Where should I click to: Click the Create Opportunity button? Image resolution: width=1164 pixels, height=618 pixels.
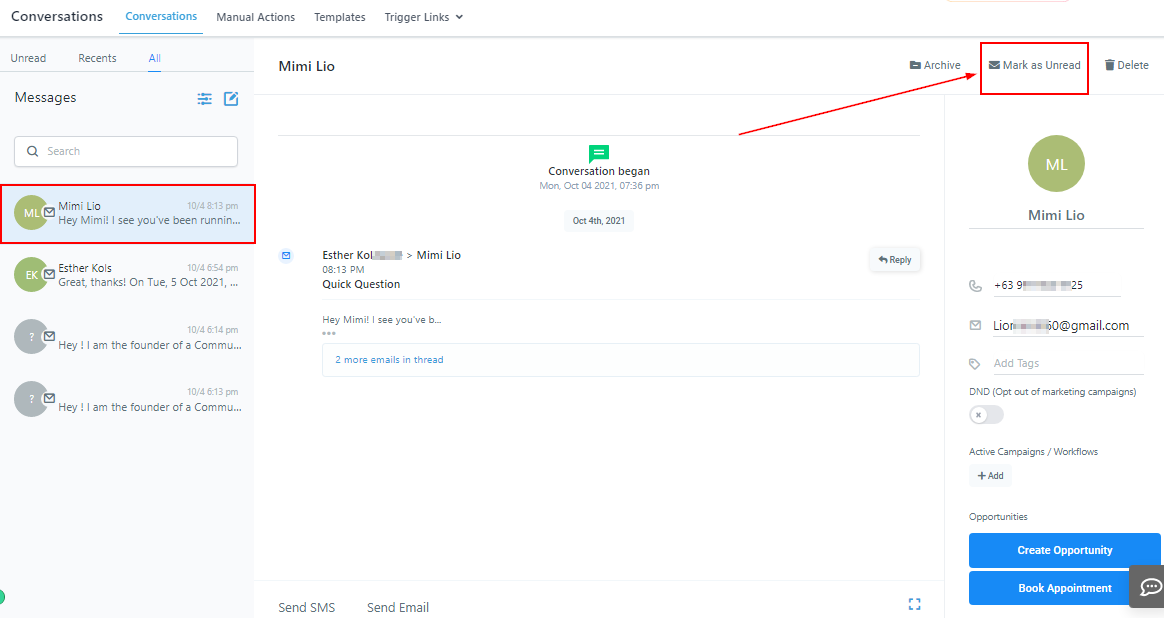(1064, 550)
